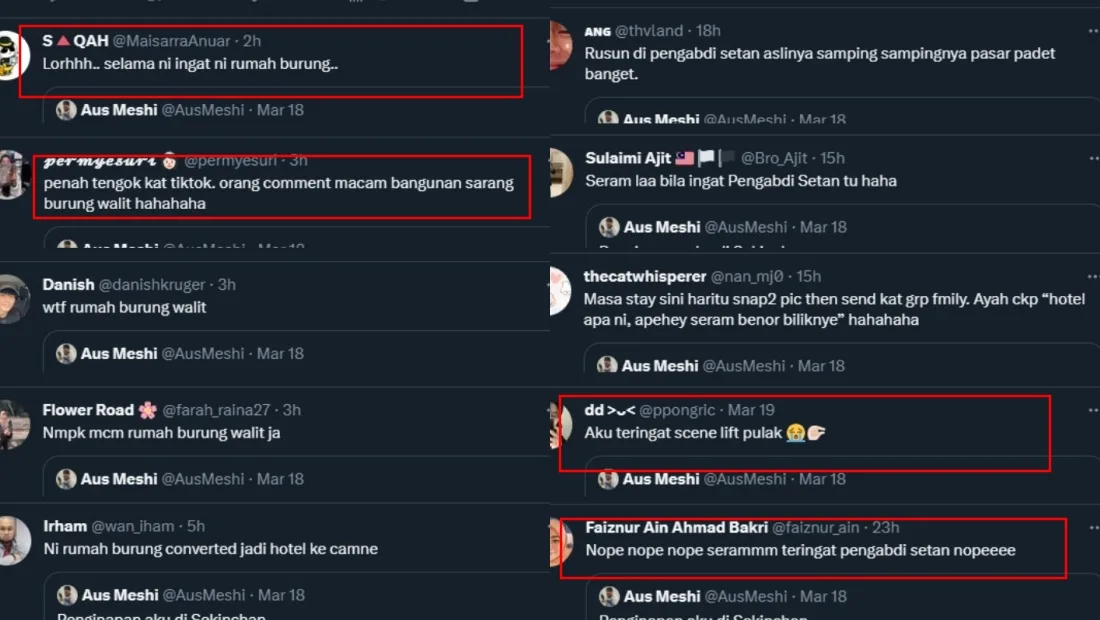Open thecatwhisperer's profile avatar
Screen dimensions: 1100x620
click(x=561, y=292)
